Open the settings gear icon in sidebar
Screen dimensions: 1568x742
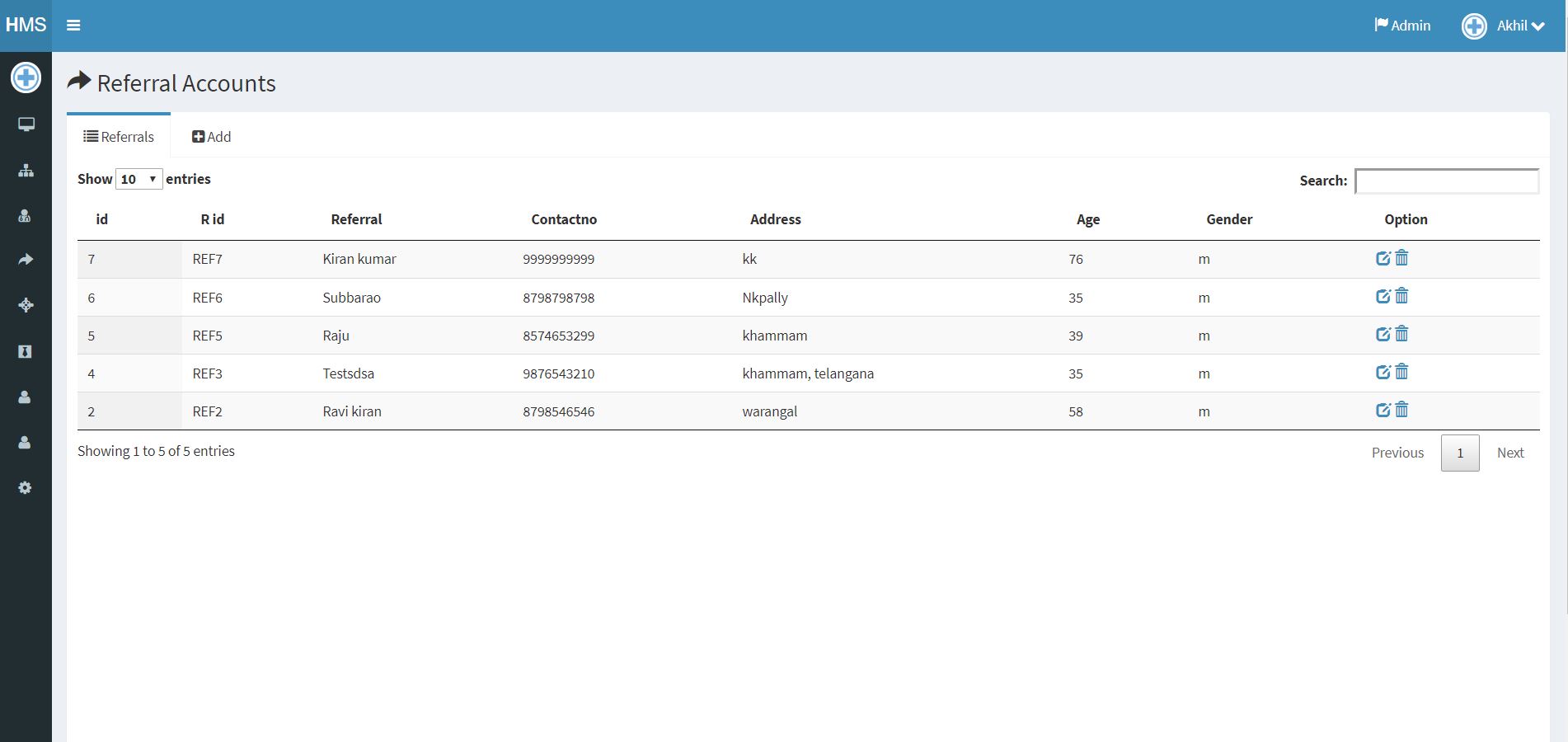click(25, 488)
